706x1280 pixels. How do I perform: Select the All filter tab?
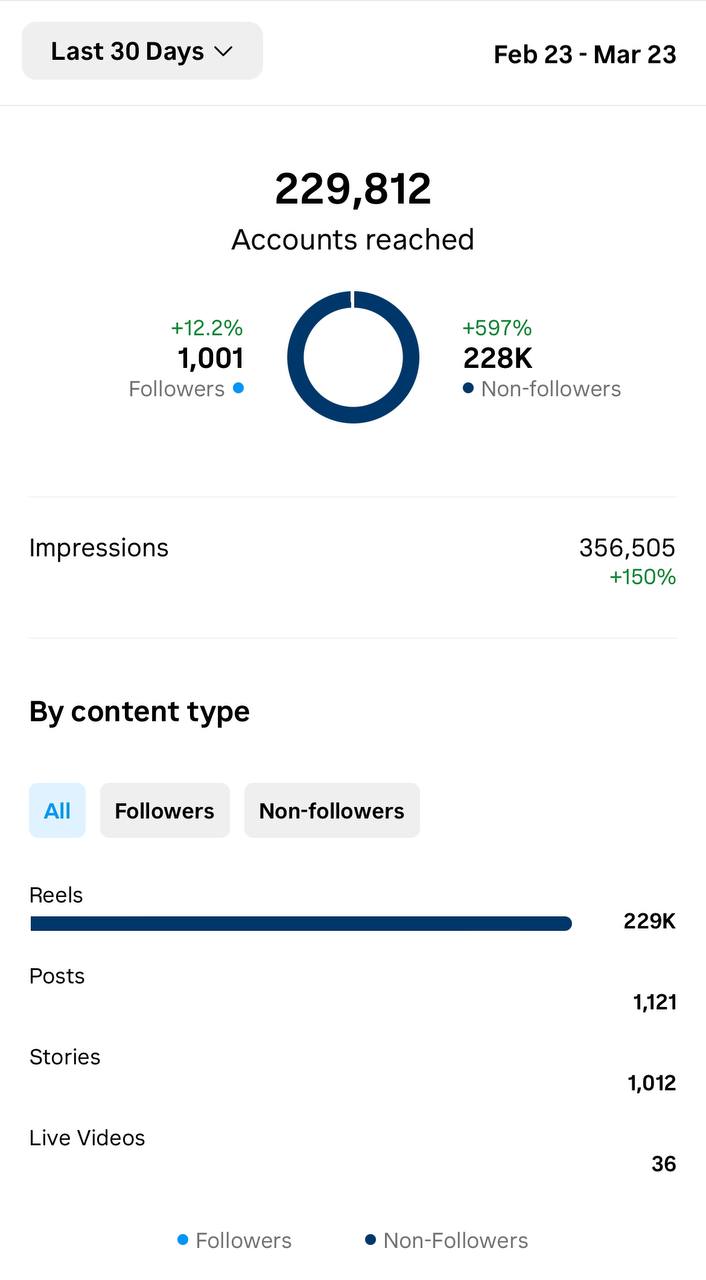(57, 810)
